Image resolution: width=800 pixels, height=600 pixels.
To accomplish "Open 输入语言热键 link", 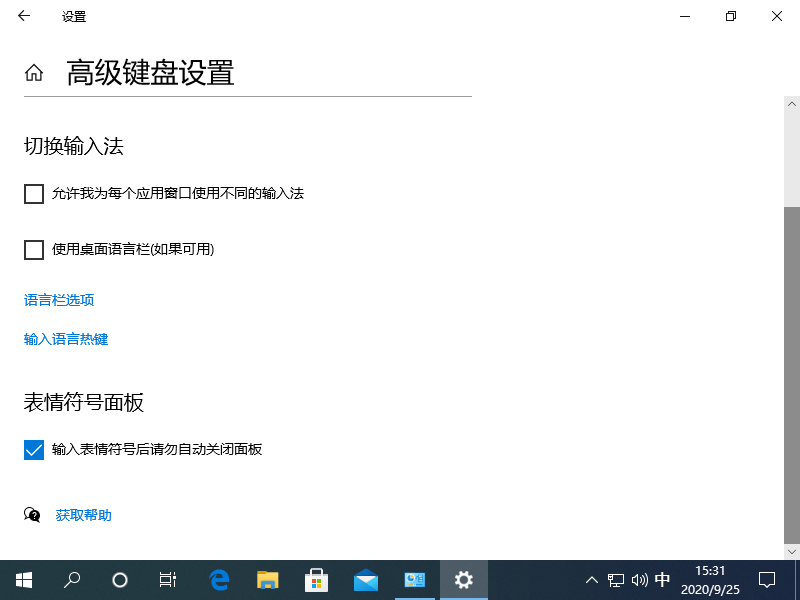I will [65, 338].
